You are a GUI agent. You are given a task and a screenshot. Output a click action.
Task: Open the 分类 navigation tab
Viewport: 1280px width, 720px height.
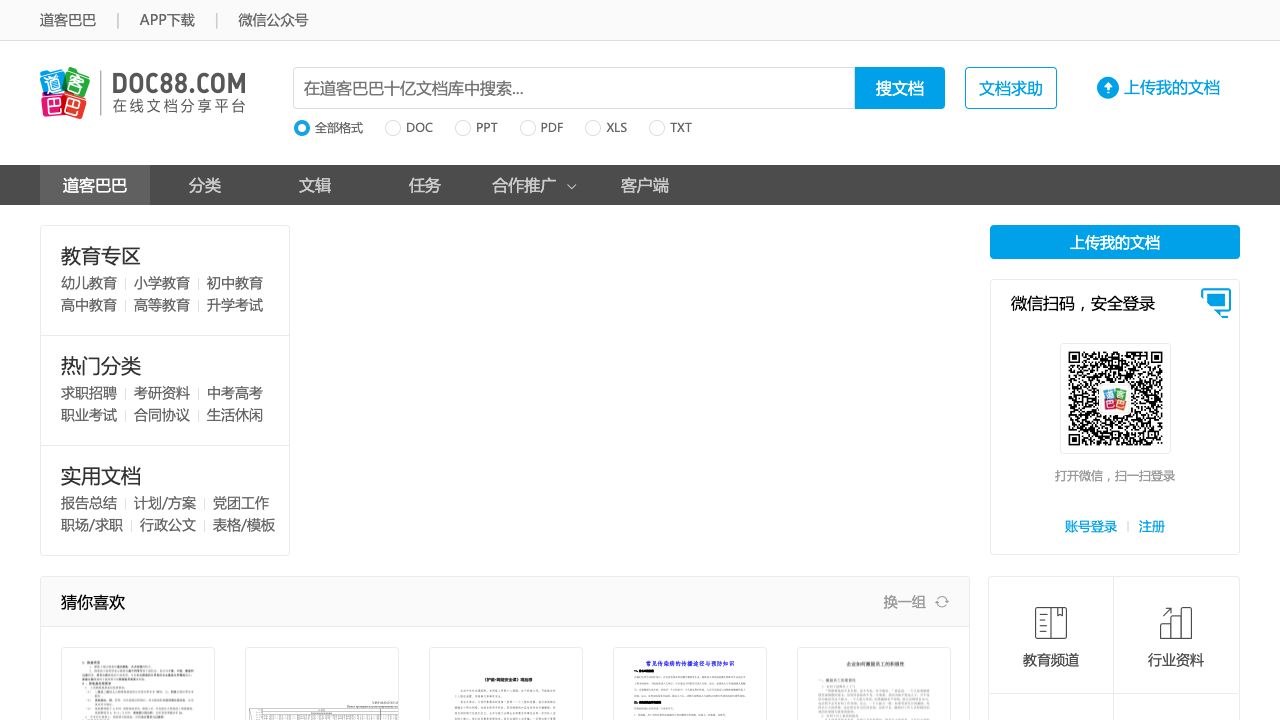pyautogui.click(x=205, y=185)
